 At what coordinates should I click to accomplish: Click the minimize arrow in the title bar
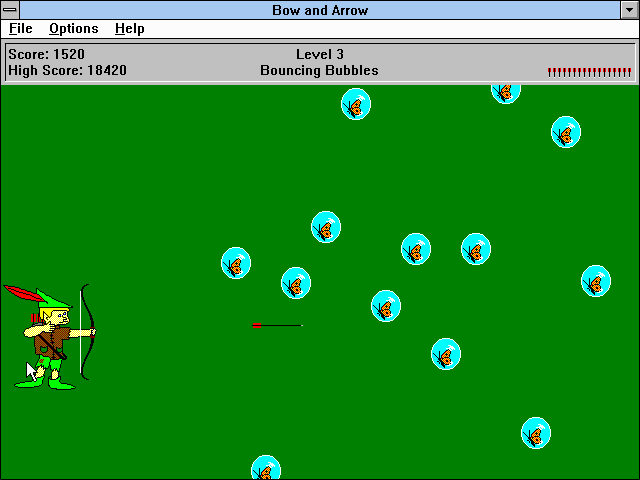pos(629,10)
